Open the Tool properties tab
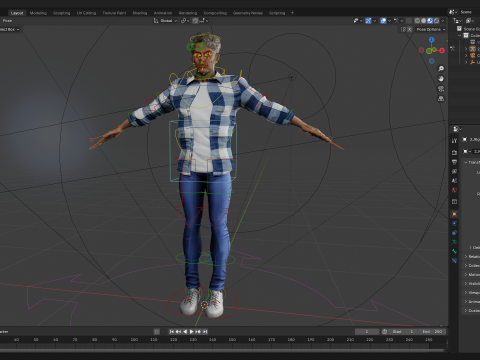The height and width of the screenshot is (360, 480). click(x=454, y=141)
